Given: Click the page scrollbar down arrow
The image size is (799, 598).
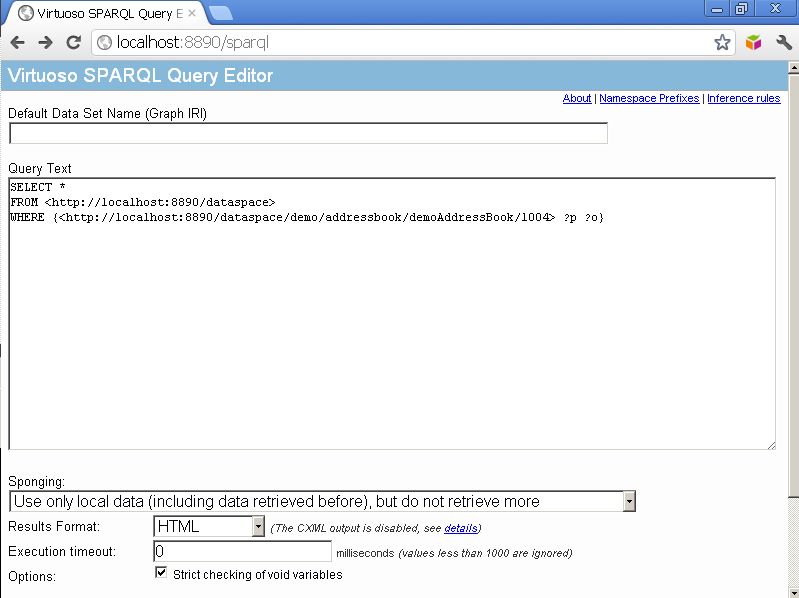Looking at the screenshot, I should click(793, 590).
